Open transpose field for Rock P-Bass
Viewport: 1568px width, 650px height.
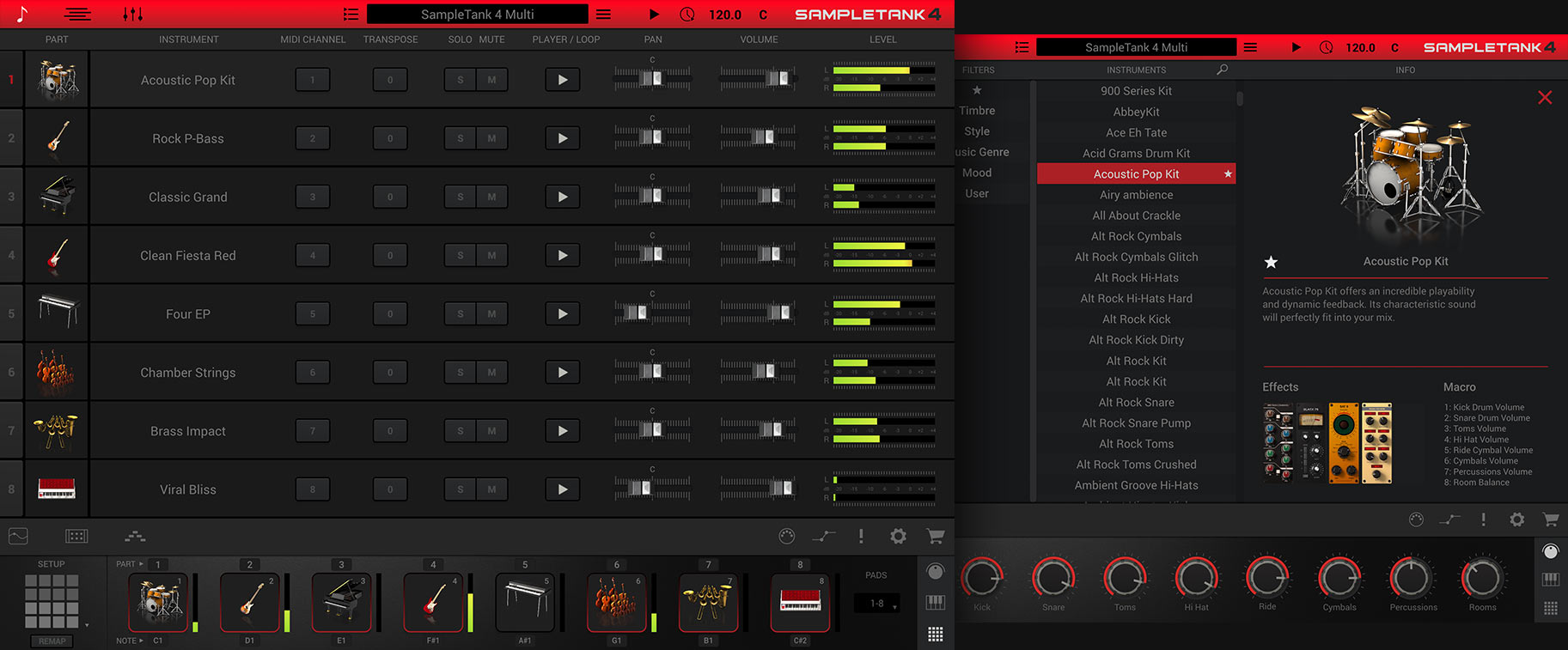390,138
